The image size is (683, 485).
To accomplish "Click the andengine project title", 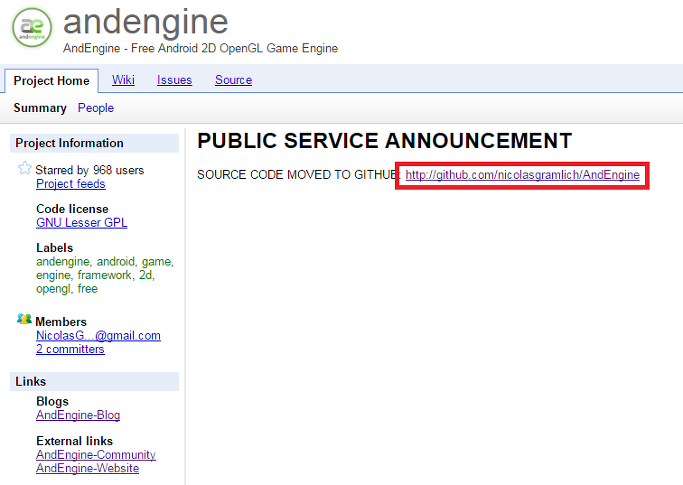I will click(145, 22).
